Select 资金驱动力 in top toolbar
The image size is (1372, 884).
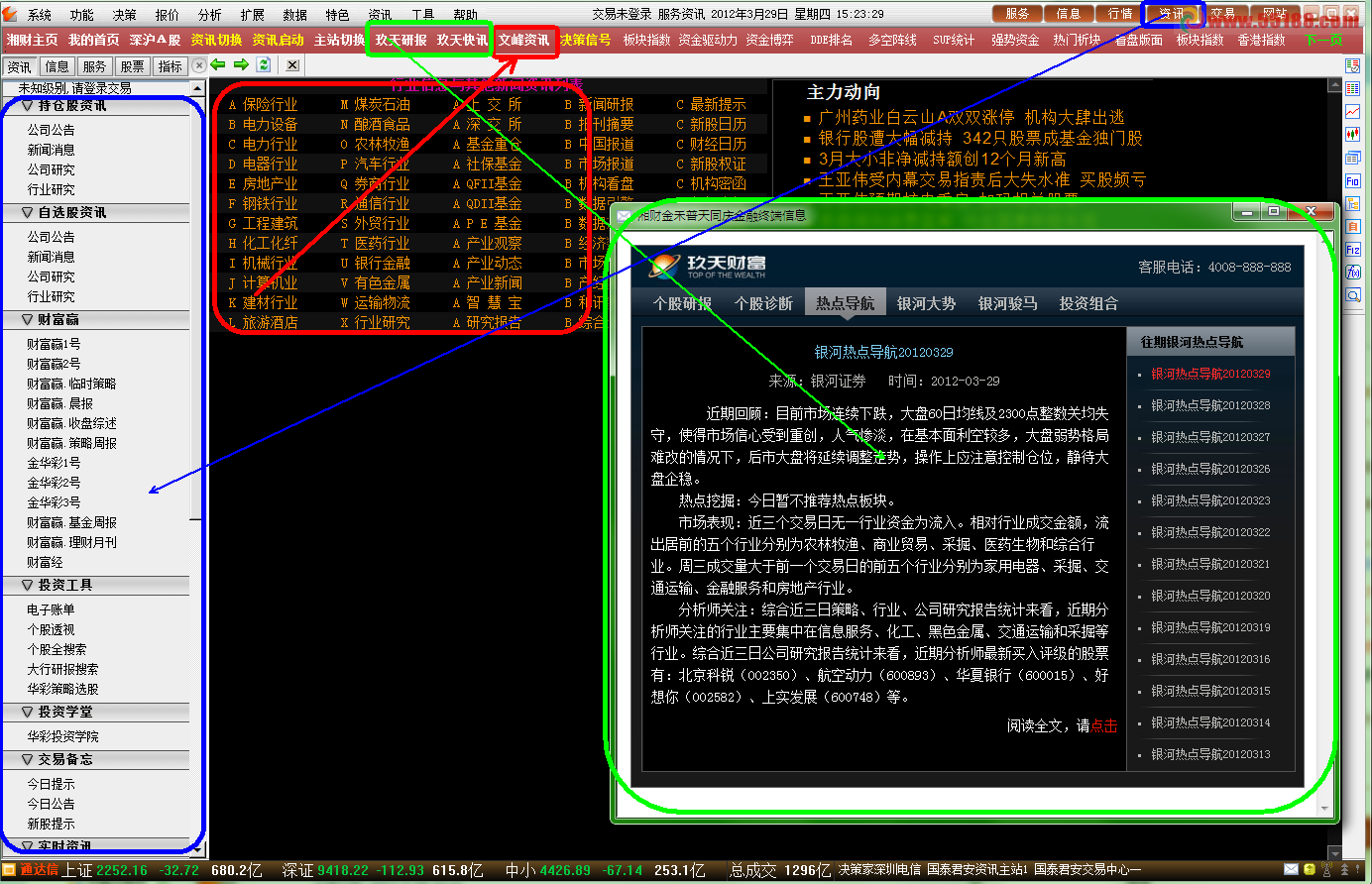pos(708,40)
